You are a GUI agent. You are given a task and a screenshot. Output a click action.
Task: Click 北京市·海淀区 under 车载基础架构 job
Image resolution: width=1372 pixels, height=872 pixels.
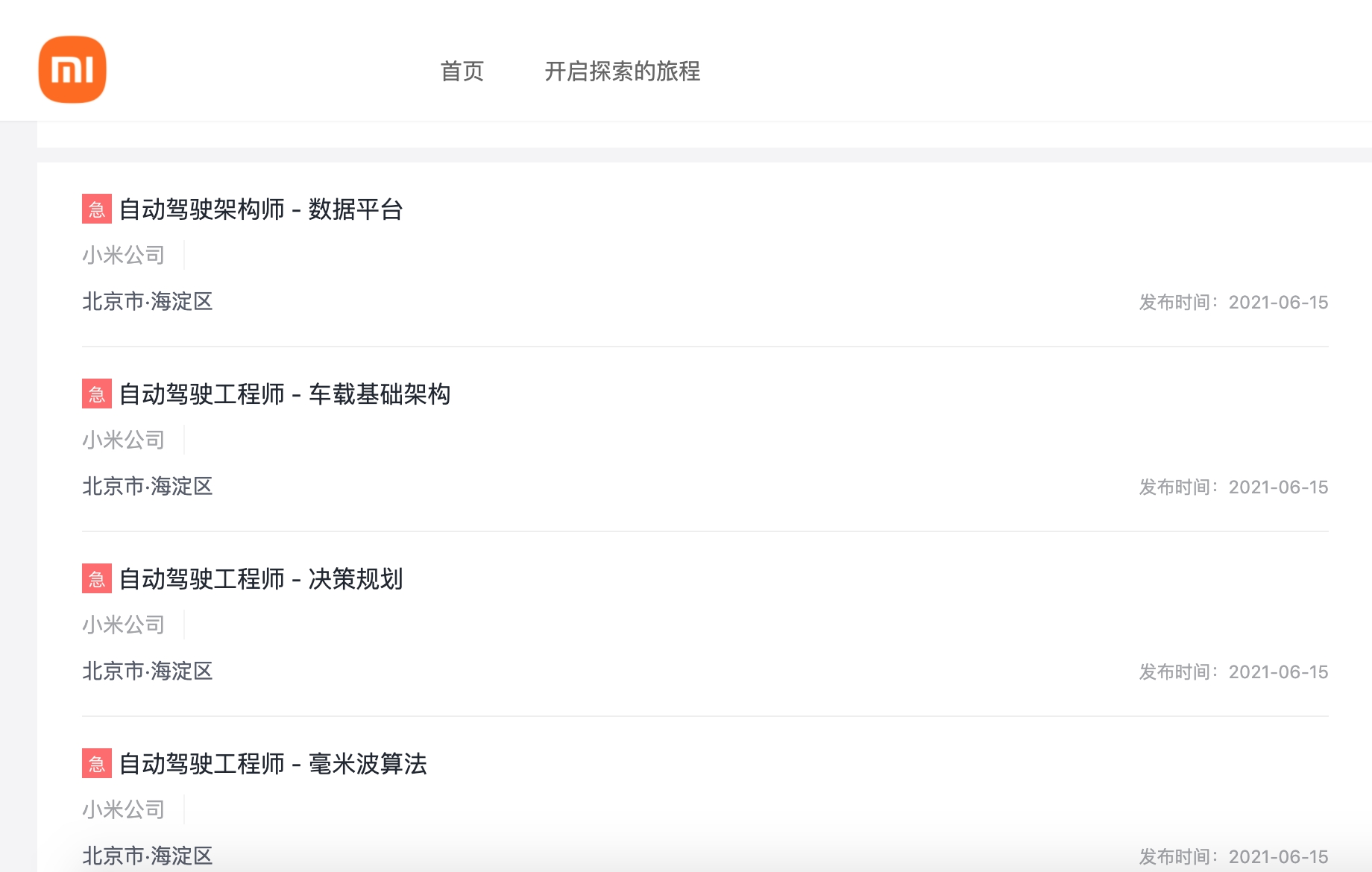(x=147, y=487)
